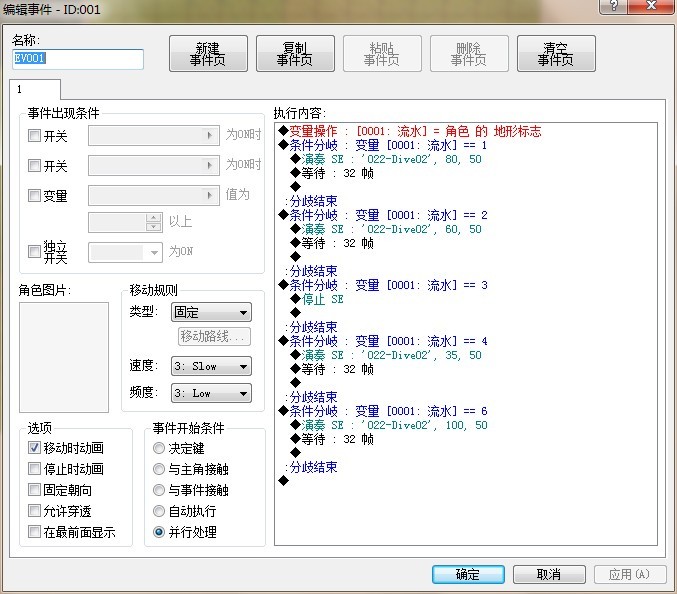Cancel the dialog with 取消
Image resolution: width=677 pixels, height=594 pixels.
pos(549,574)
